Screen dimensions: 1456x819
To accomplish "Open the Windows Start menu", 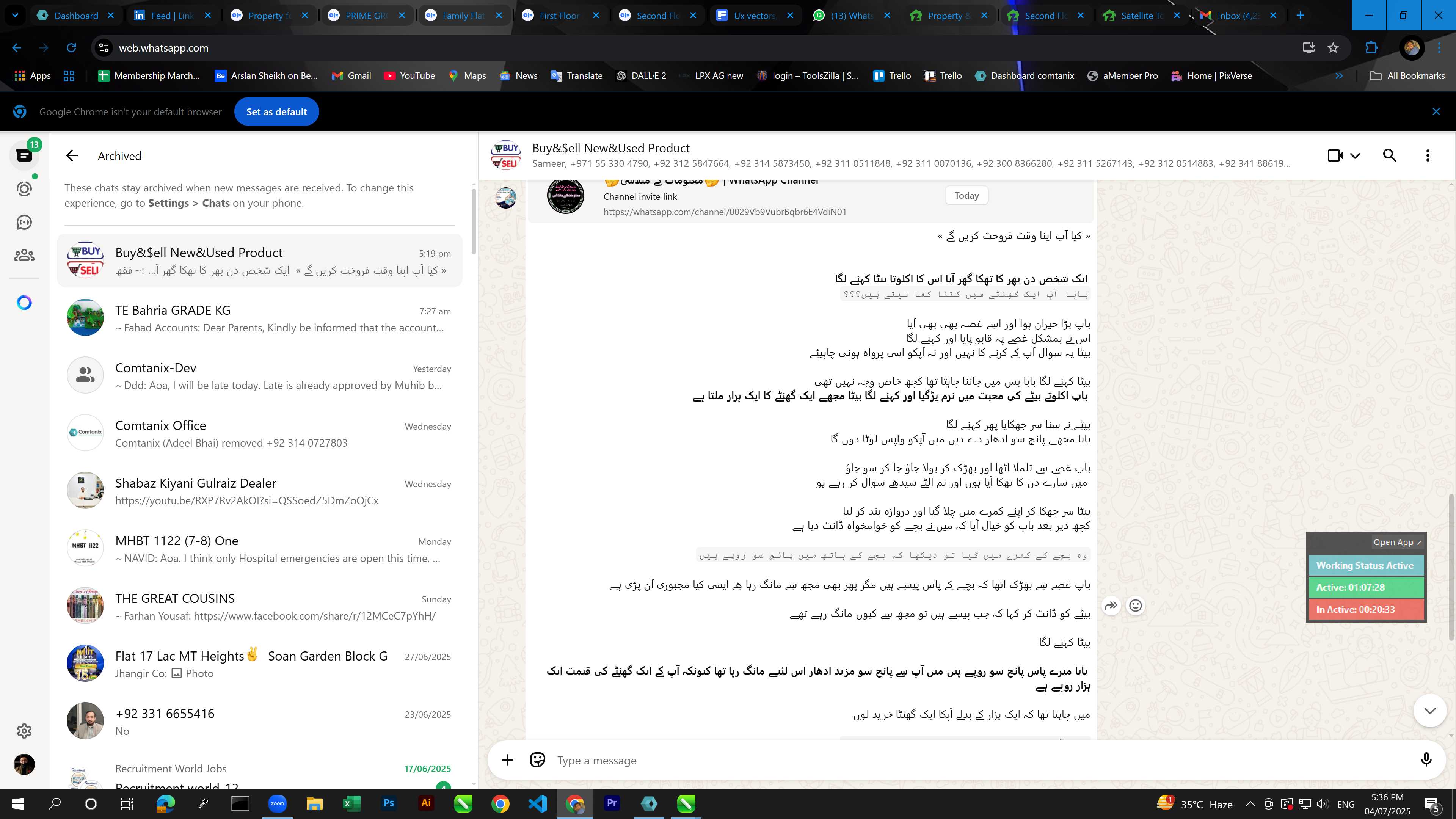I will (18, 803).
